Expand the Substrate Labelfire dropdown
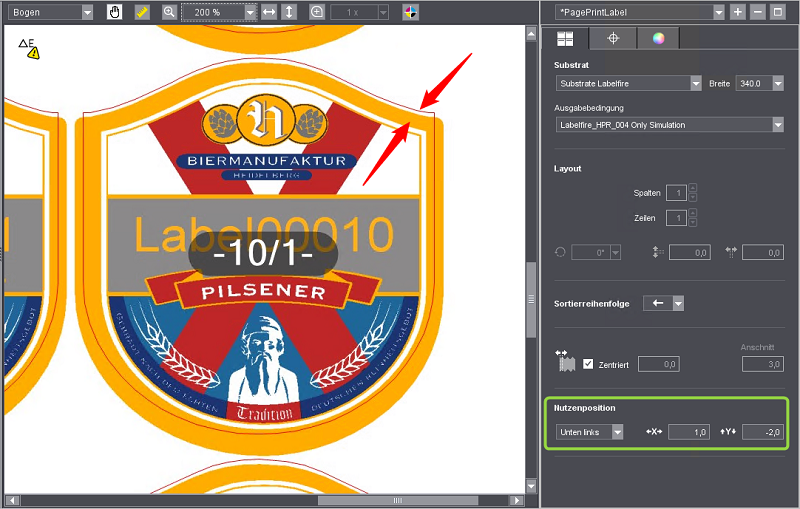 point(695,84)
